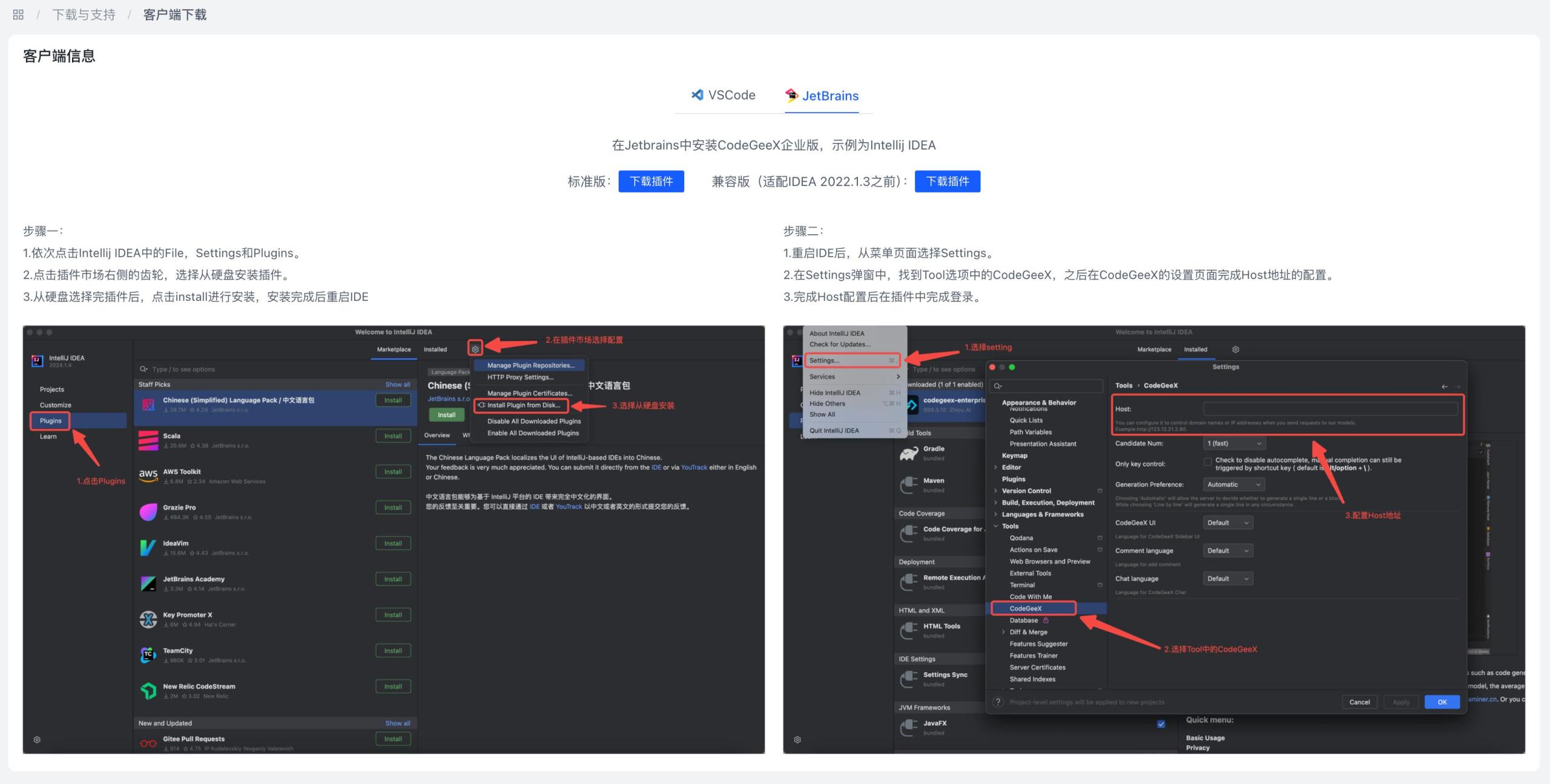
Task: Click Cancel in Settings dialog
Action: [1359, 702]
